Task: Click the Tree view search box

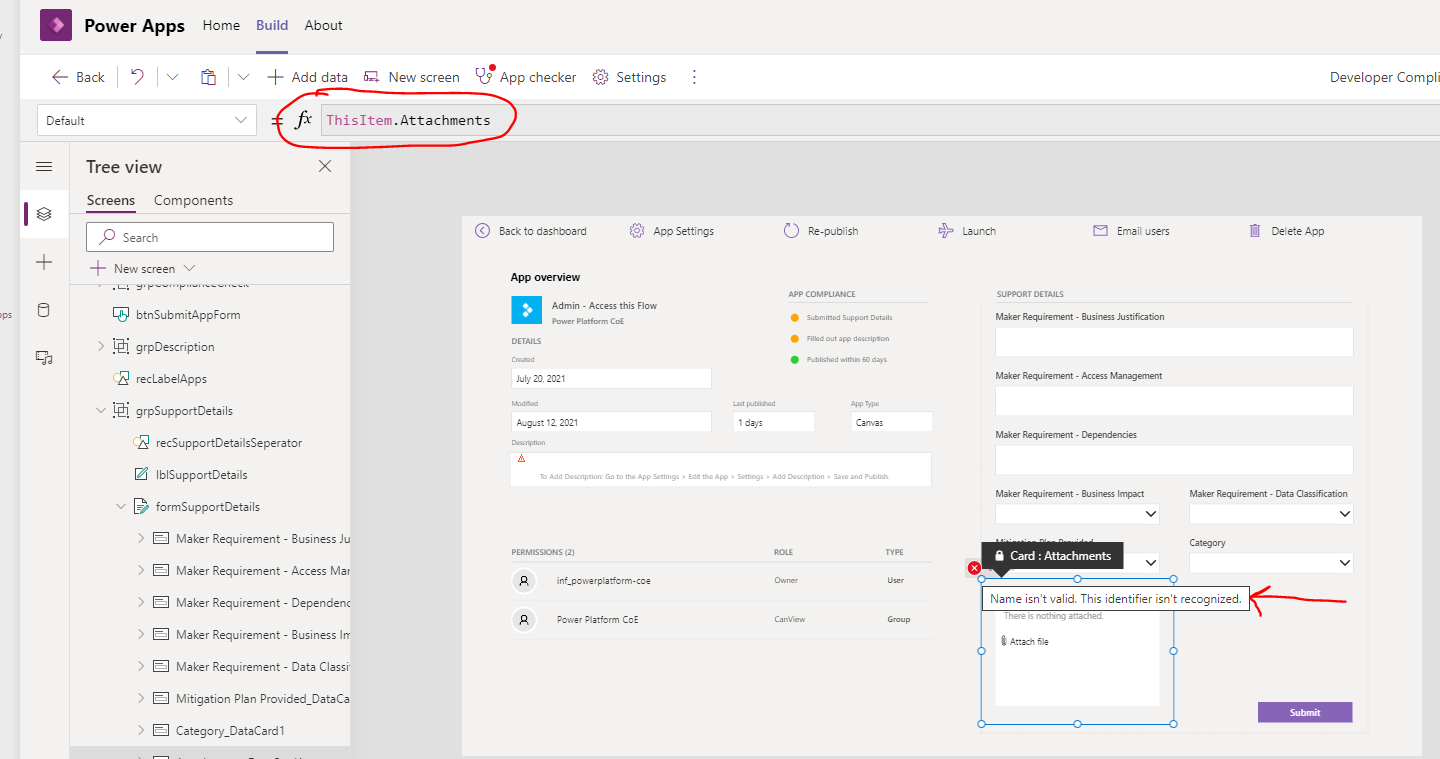Action: tap(209, 236)
